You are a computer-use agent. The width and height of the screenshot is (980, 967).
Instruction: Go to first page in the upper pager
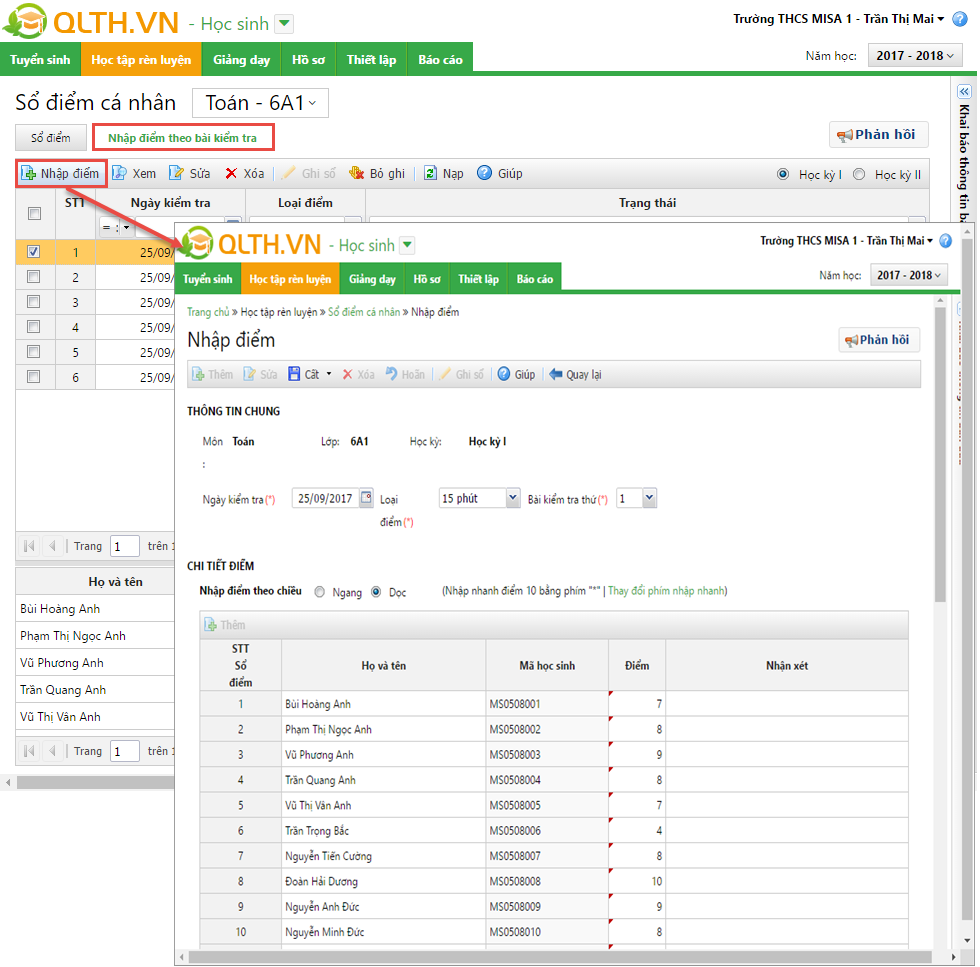[x=29, y=546]
